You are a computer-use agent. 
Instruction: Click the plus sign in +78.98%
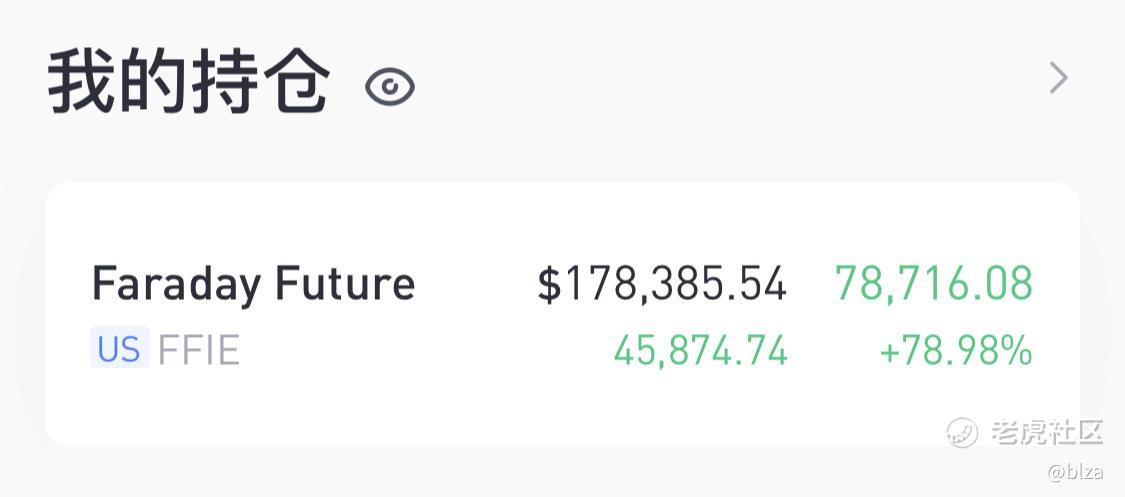click(x=890, y=352)
